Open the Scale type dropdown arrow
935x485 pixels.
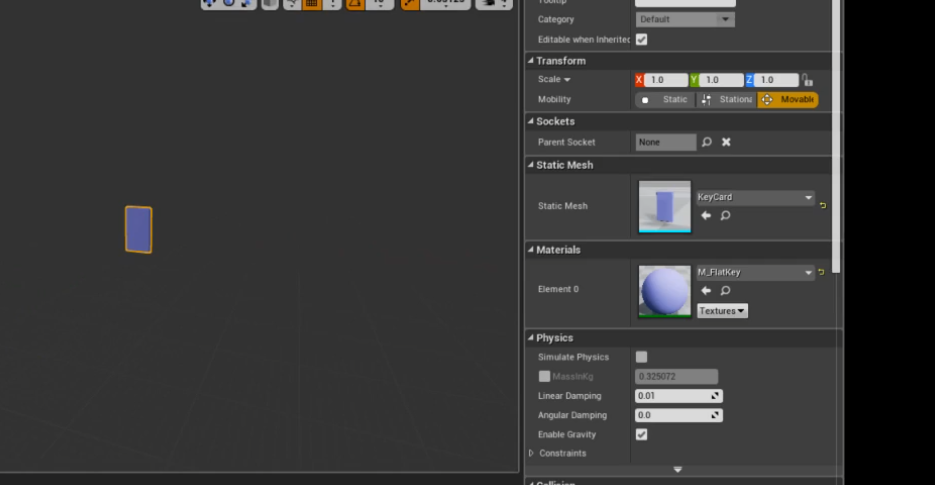coord(567,79)
